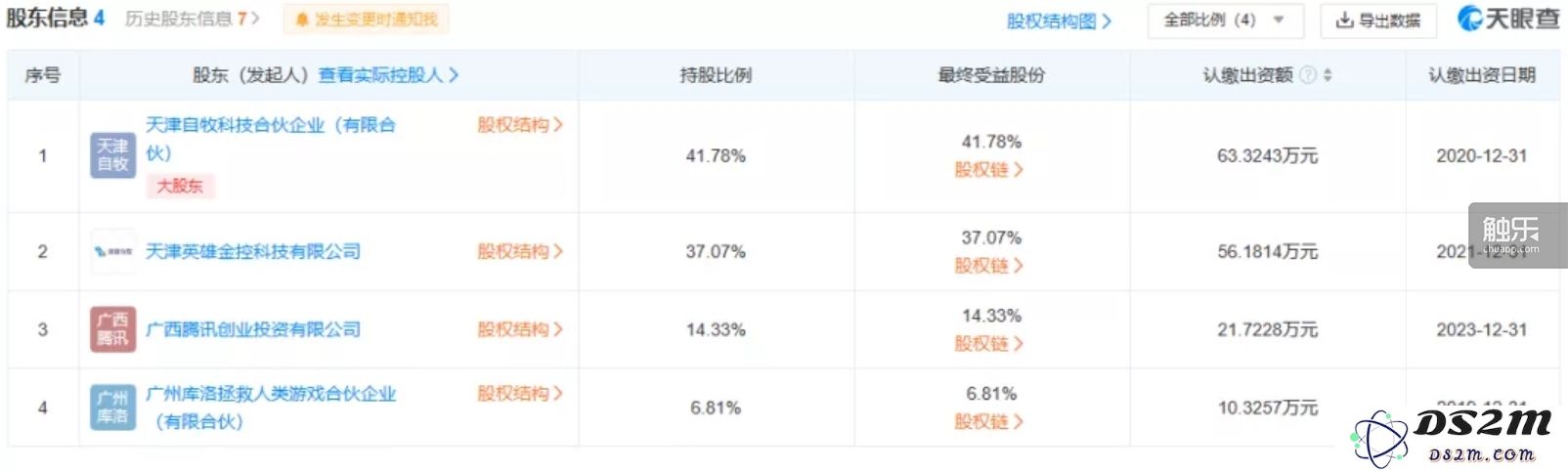Open 查看实际控股人 link in header
The width and height of the screenshot is (1568, 472).
point(388,75)
